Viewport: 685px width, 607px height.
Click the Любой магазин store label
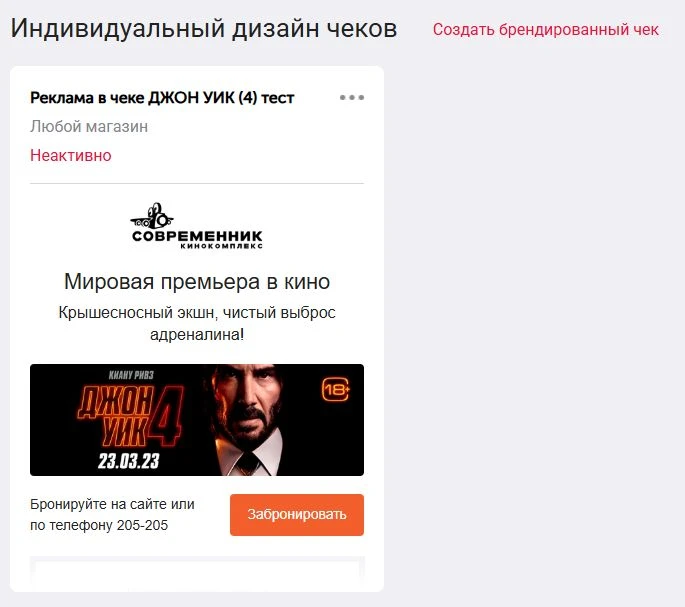89,127
